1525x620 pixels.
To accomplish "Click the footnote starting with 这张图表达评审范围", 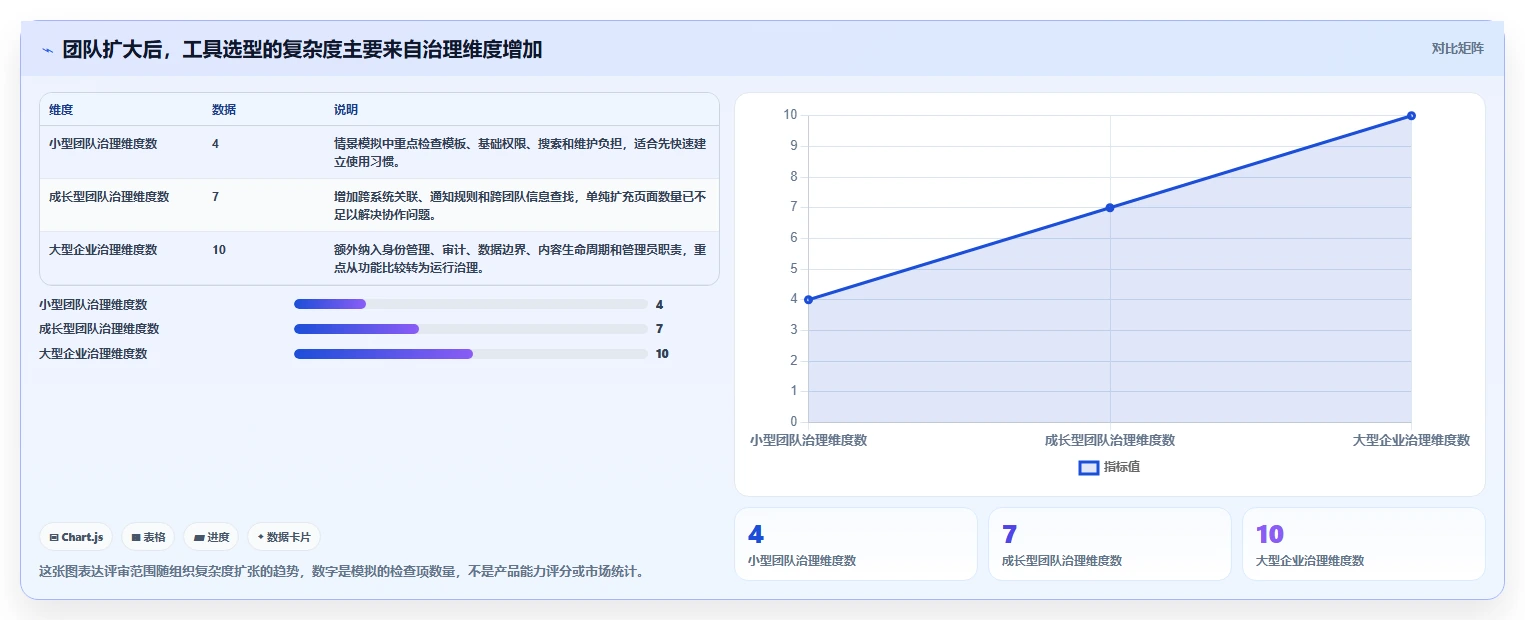I will (341, 572).
